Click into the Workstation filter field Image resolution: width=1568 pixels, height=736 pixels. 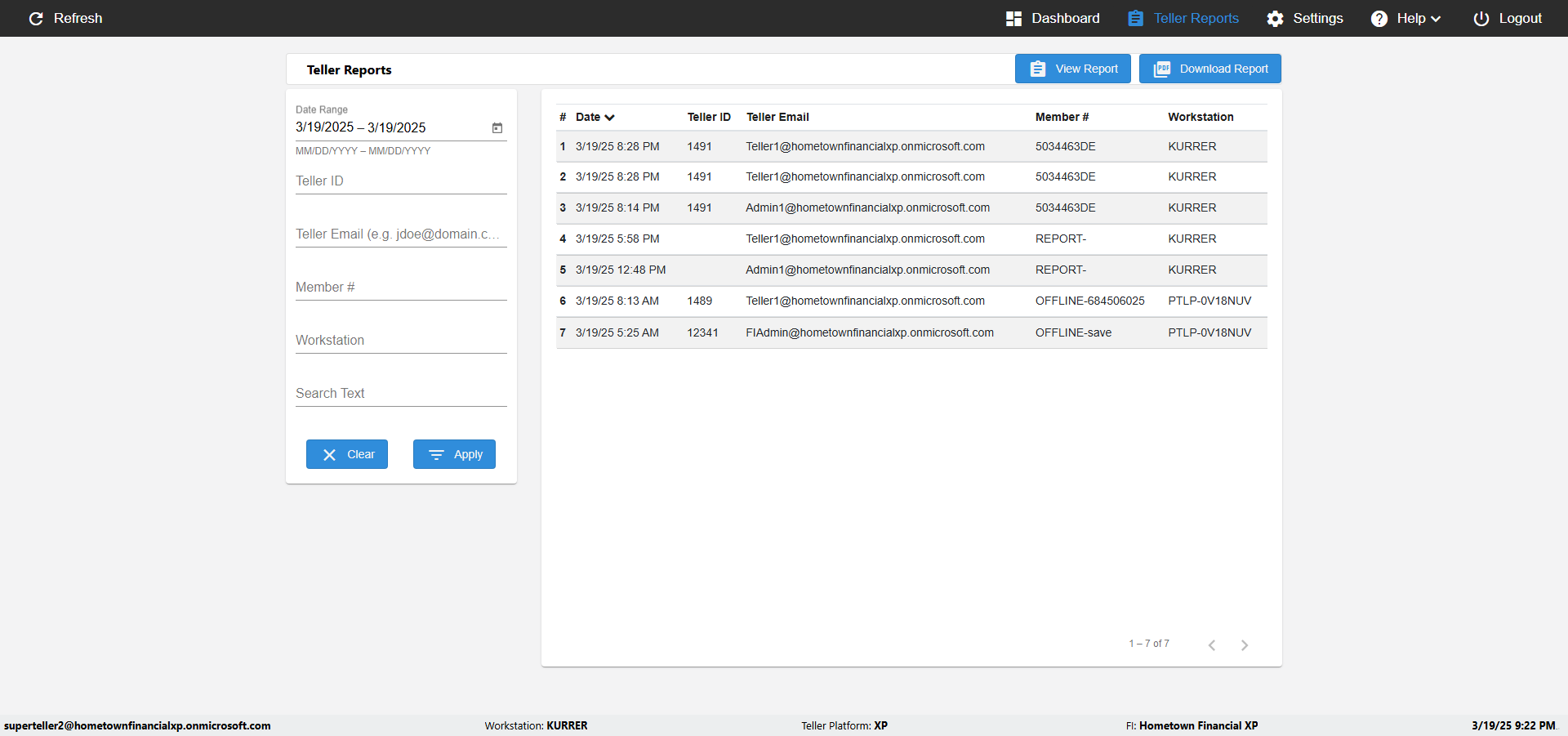(401, 341)
